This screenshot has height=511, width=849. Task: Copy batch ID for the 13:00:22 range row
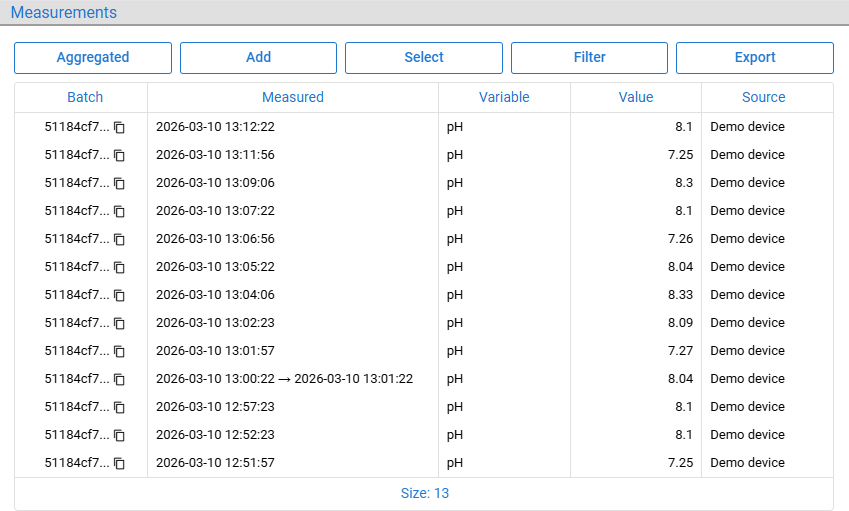pos(119,379)
